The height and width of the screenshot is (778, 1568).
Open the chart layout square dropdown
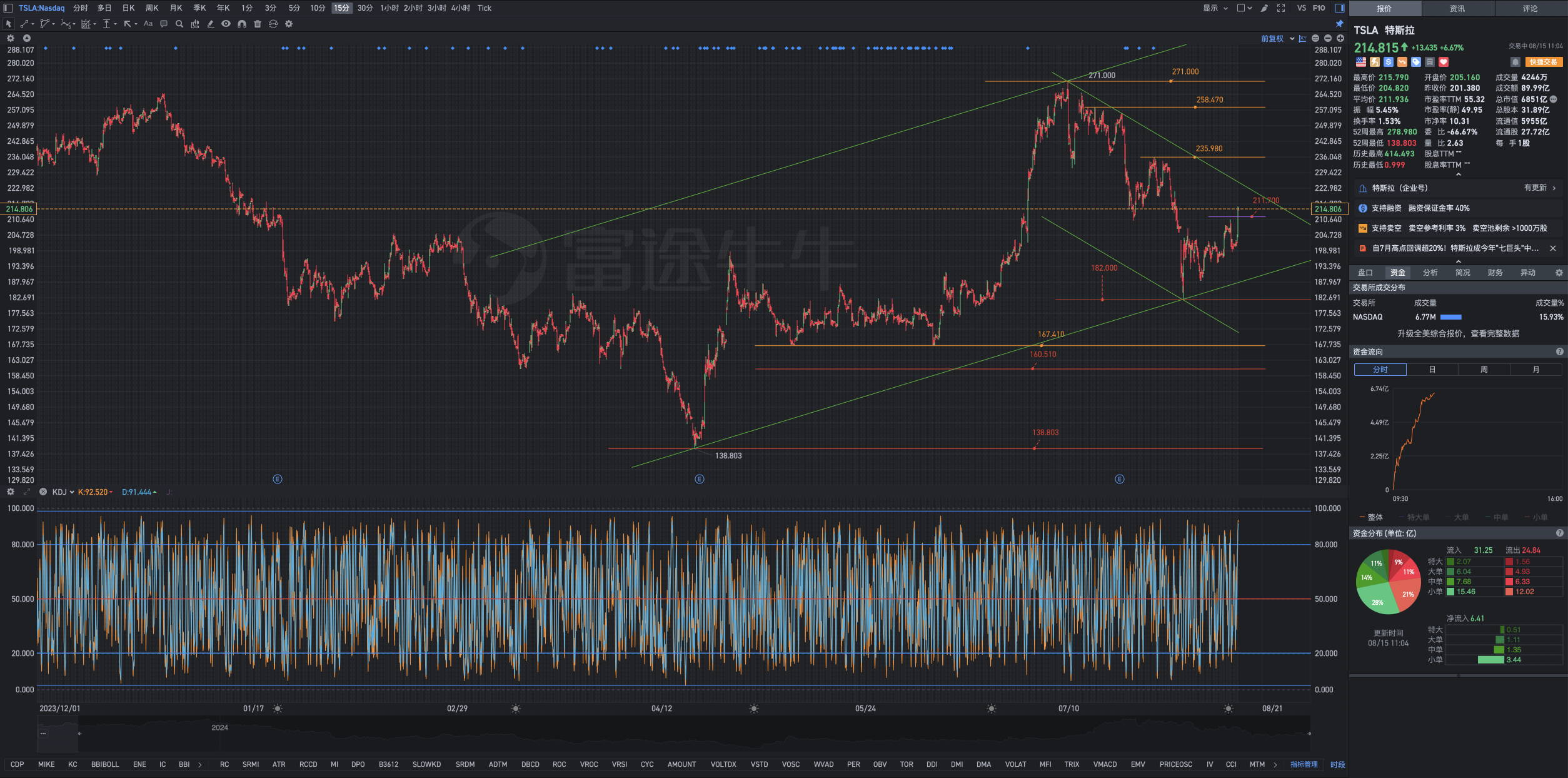[x=1244, y=8]
